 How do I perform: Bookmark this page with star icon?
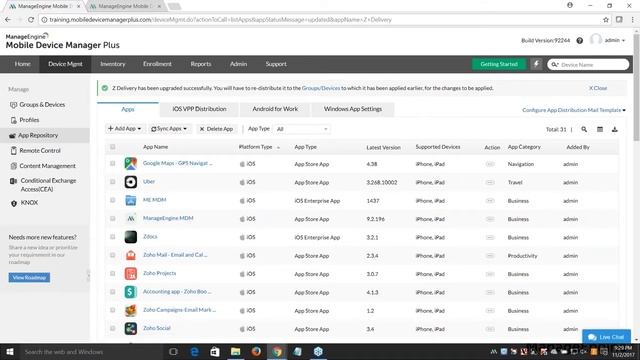[x=606, y=20]
